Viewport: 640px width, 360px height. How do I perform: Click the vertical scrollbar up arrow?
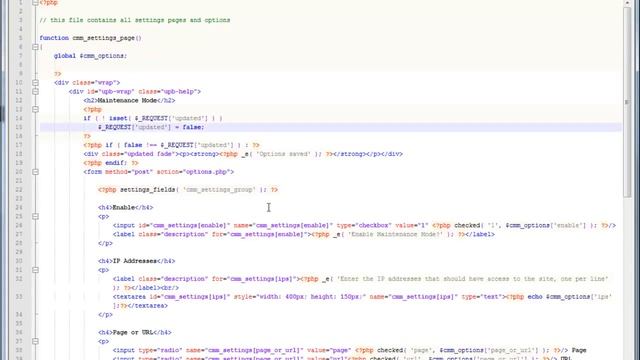[627, 3]
